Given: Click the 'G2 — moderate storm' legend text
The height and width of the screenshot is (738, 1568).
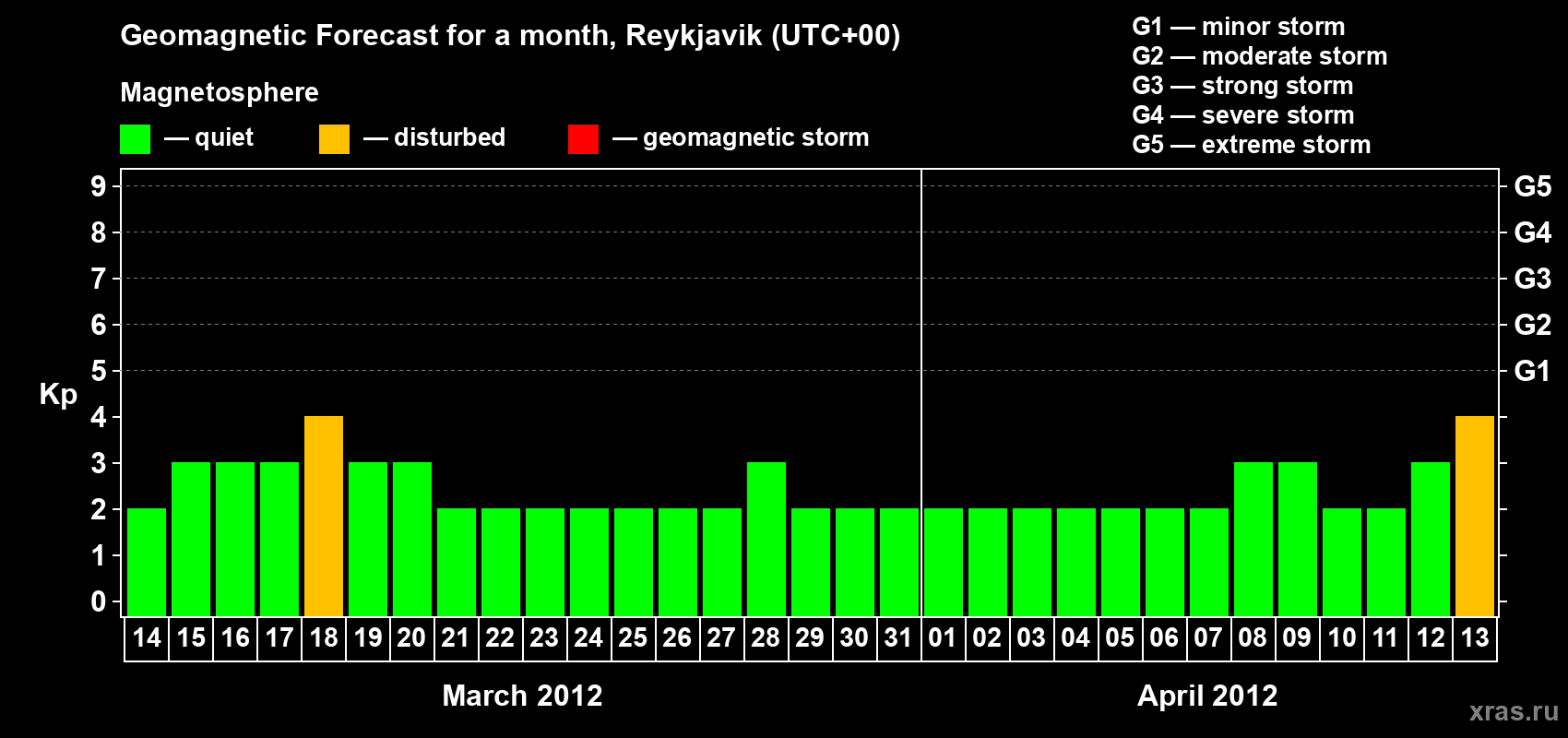Looking at the screenshot, I should point(1260,56).
